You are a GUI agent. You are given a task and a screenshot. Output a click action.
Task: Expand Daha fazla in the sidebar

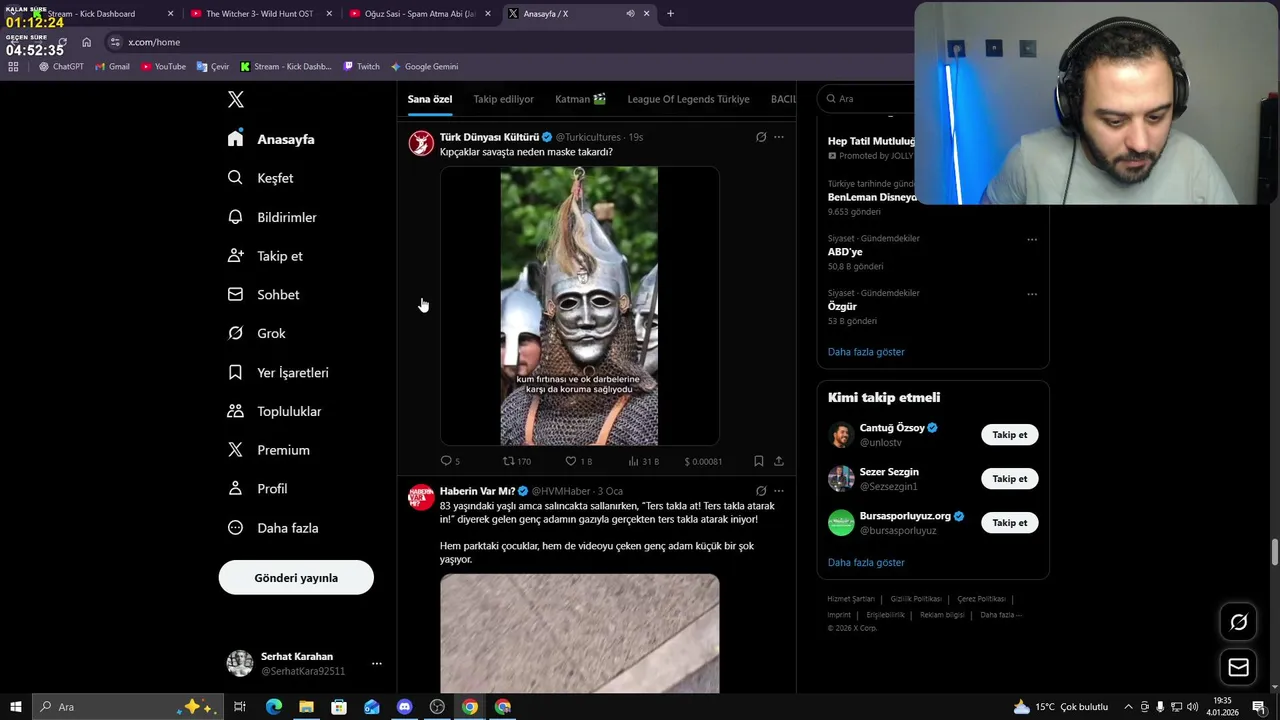[x=272, y=528]
